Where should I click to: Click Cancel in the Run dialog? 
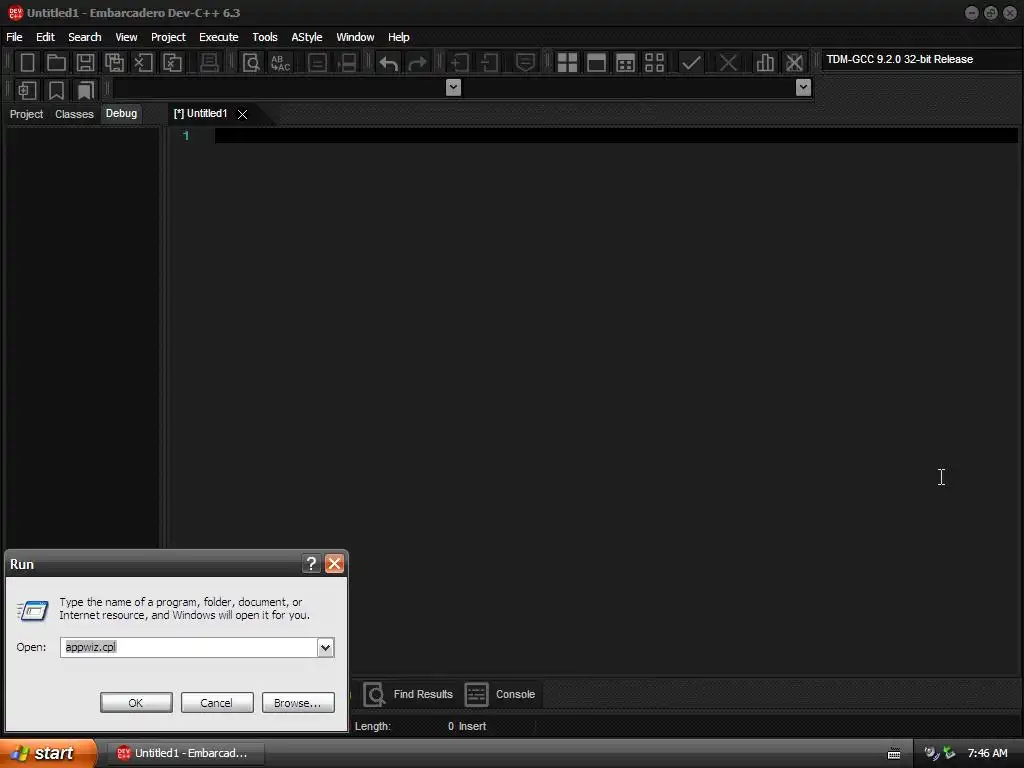pos(217,703)
